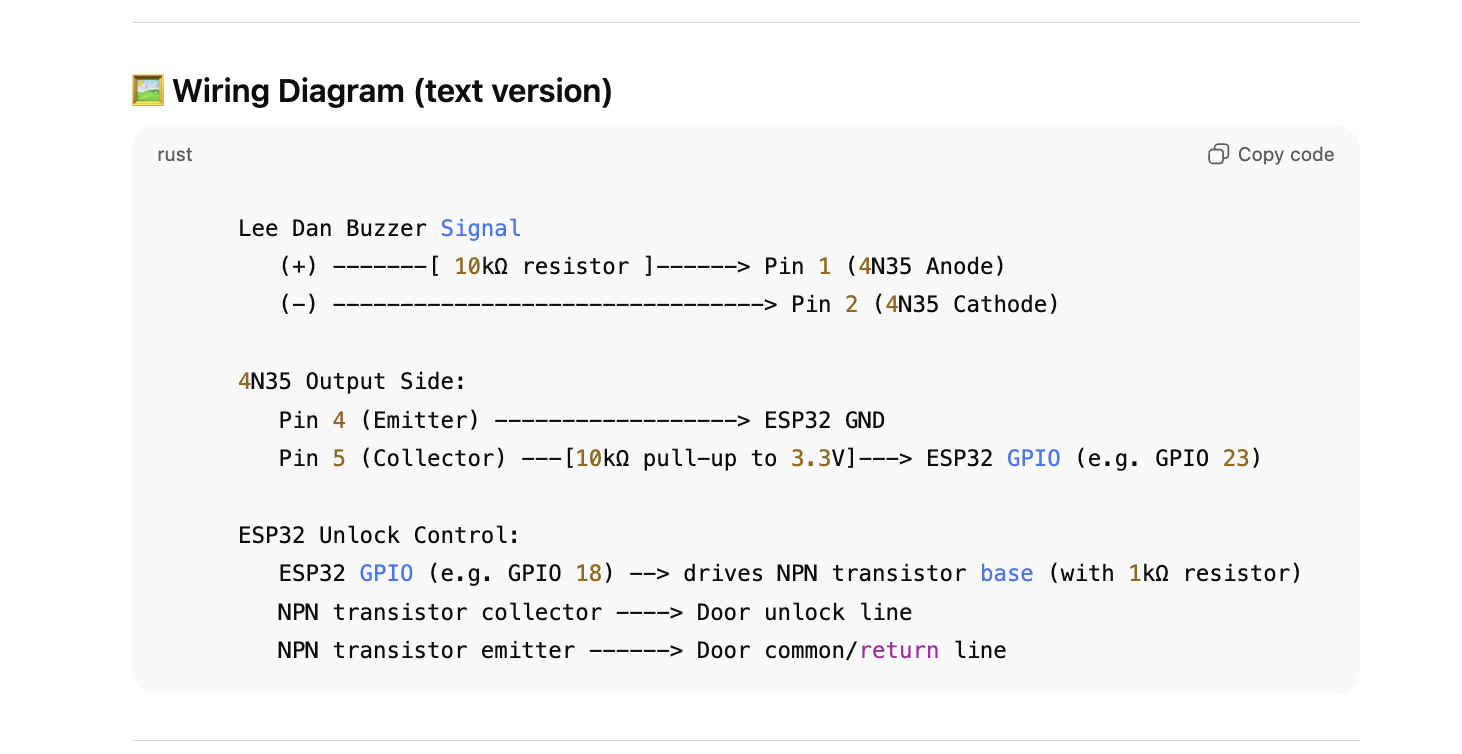Click the ESP32 GND text
This screenshot has height=754, width=1462.
pyautogui.click(x=825, y=420)
